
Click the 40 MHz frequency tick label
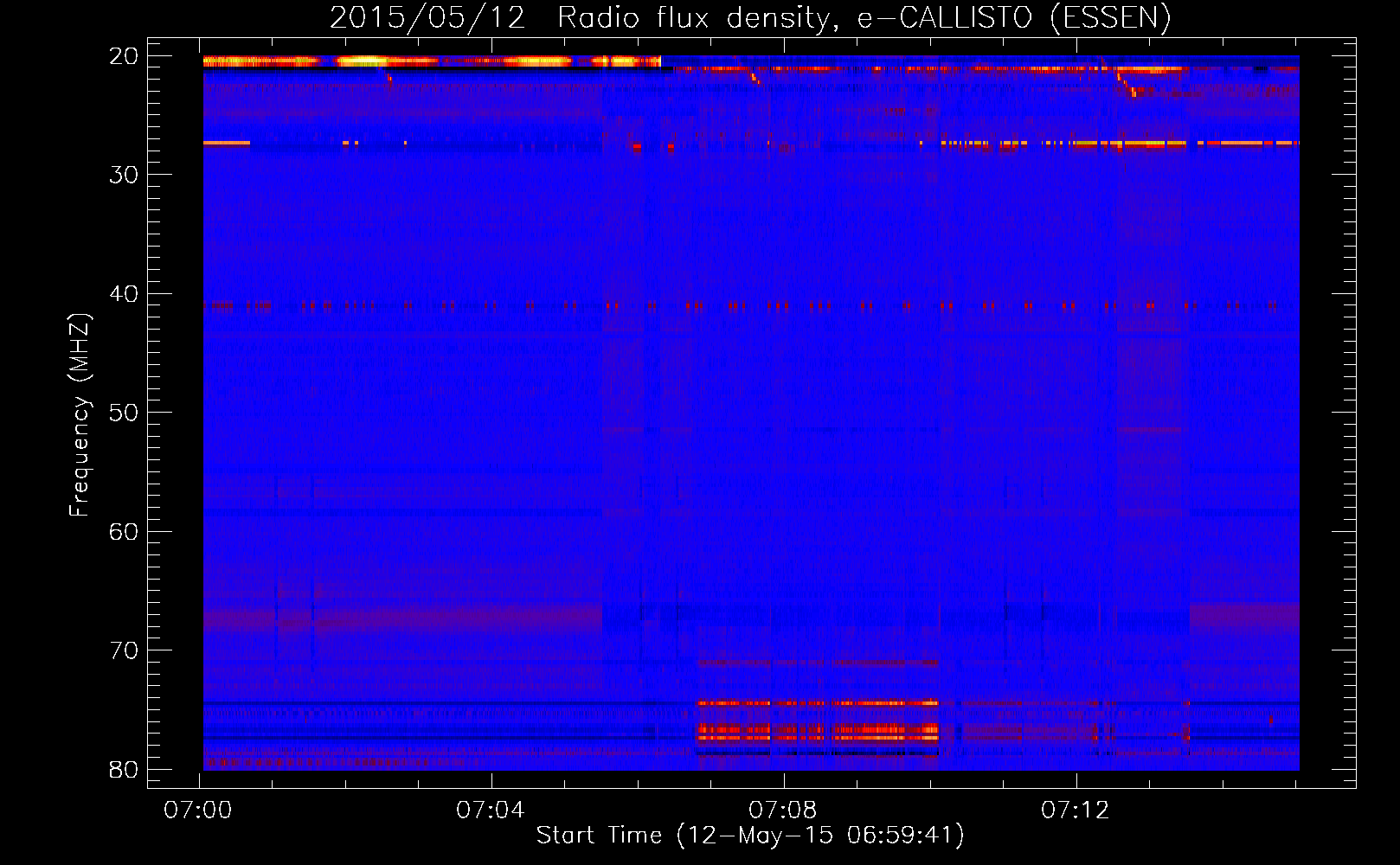click(124, 294)
